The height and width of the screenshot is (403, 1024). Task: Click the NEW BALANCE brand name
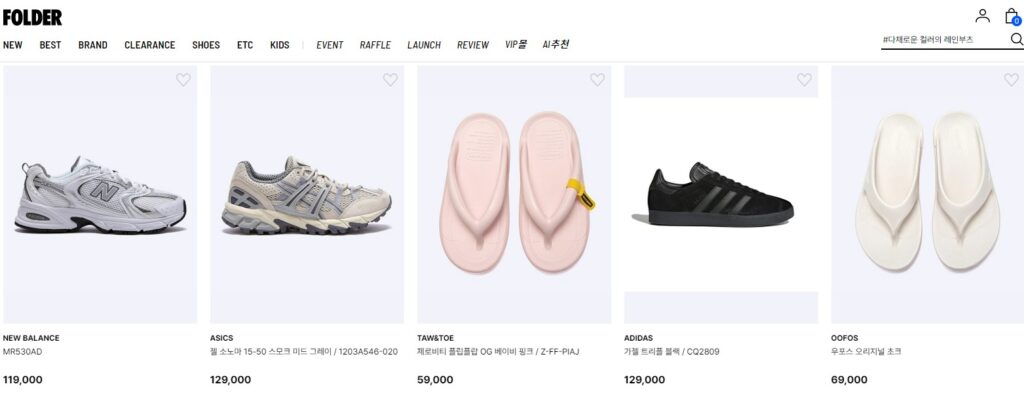[x=31, y=338]
